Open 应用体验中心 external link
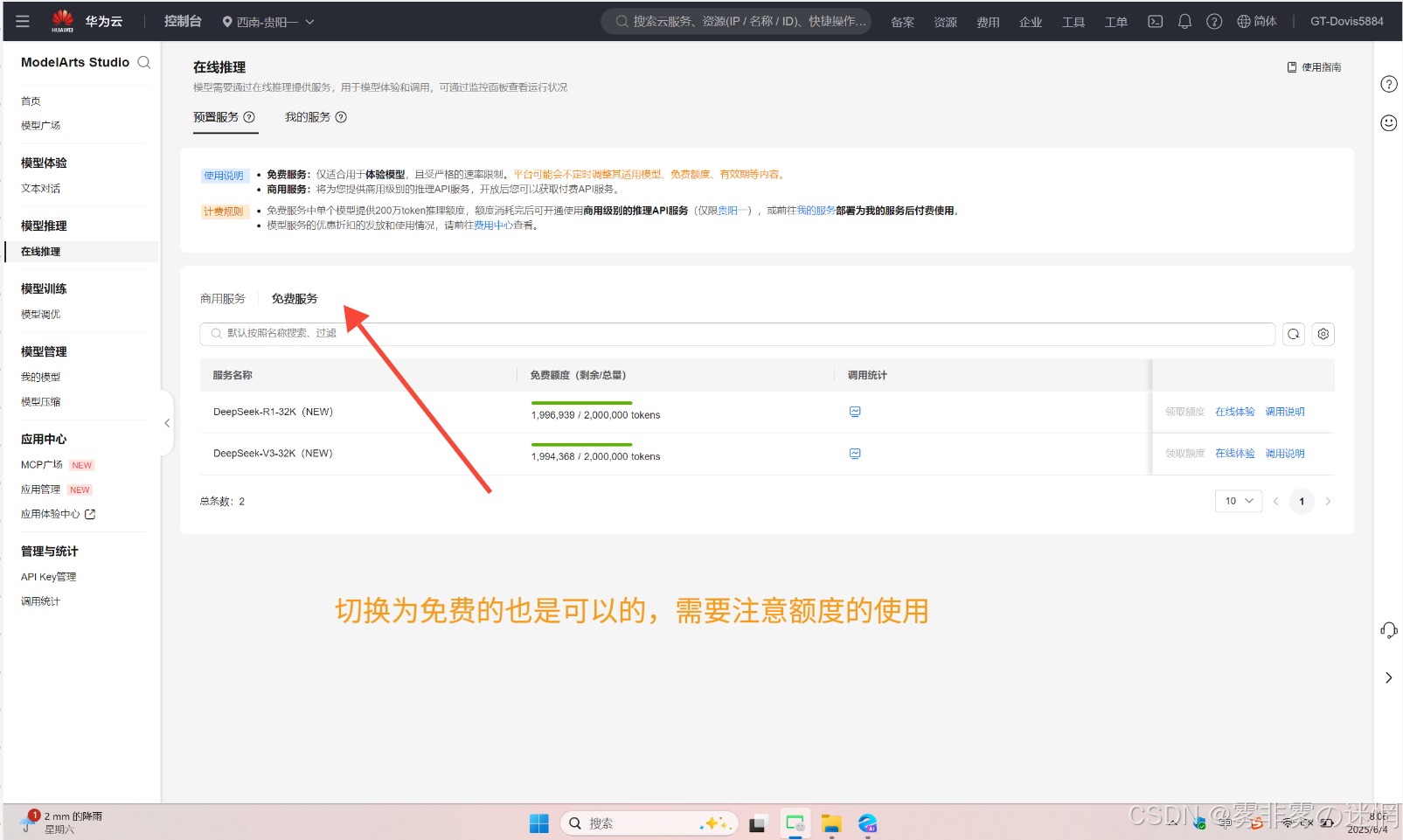Image resolution: width=1403 pixels, height=840 pixels. (59, 514)
